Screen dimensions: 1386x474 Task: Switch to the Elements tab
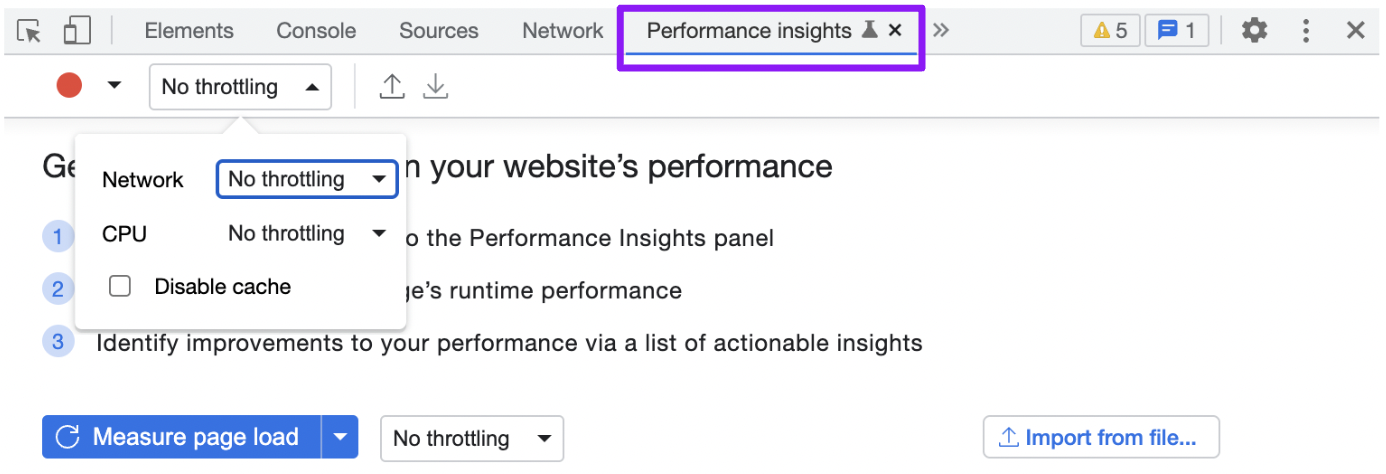click(x=189, y=31)
